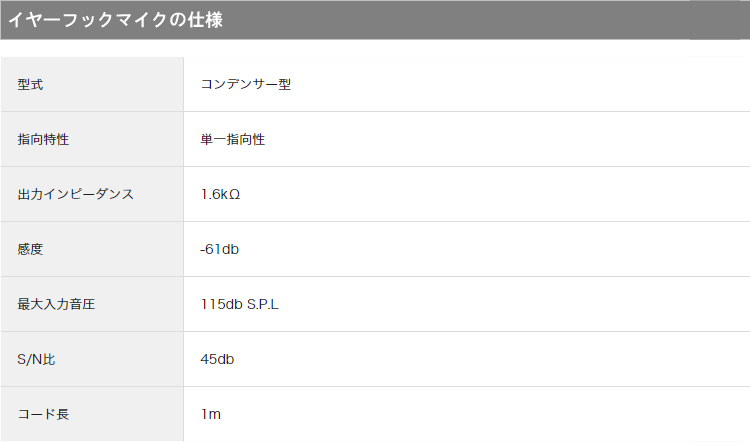Select the S/N比 label cell
This screenshot has height=442, width=750.
click(x=92, y=359)
